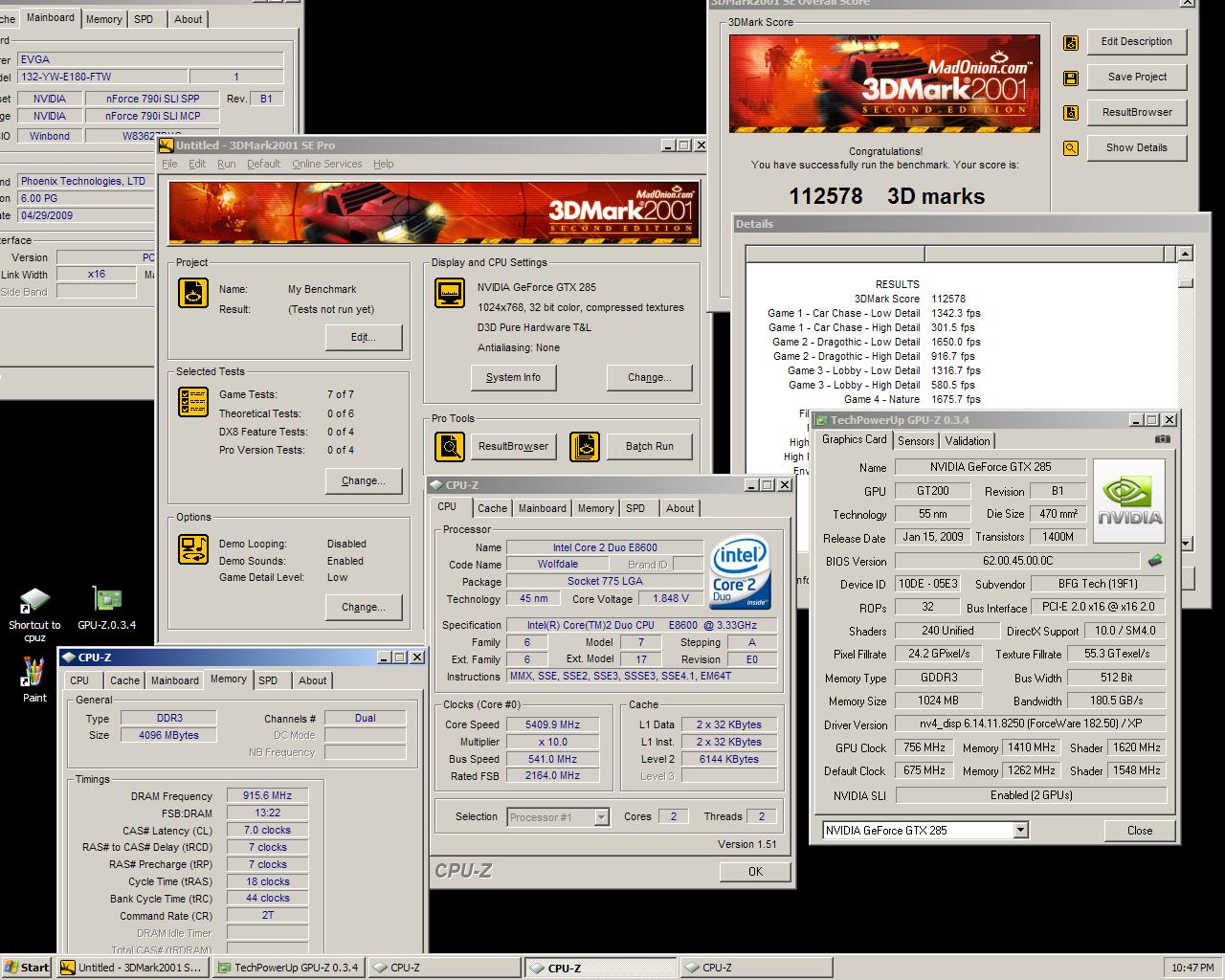Click Change button under Options
Viewport: 1225px width, 980px height.
[363, 607]
